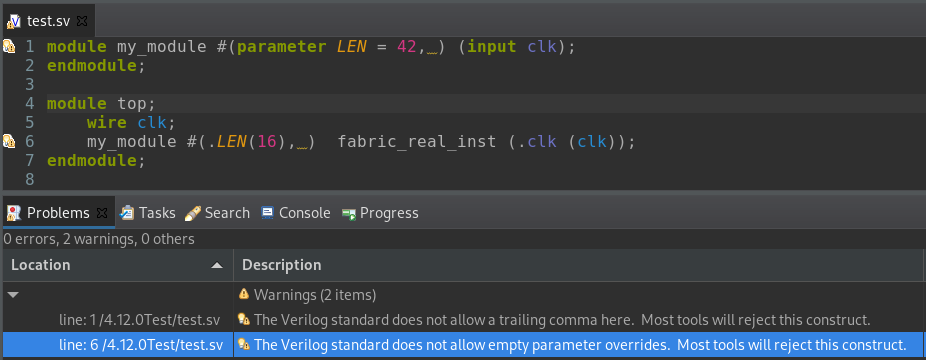Switch to the Progress tab

point(380,213)
